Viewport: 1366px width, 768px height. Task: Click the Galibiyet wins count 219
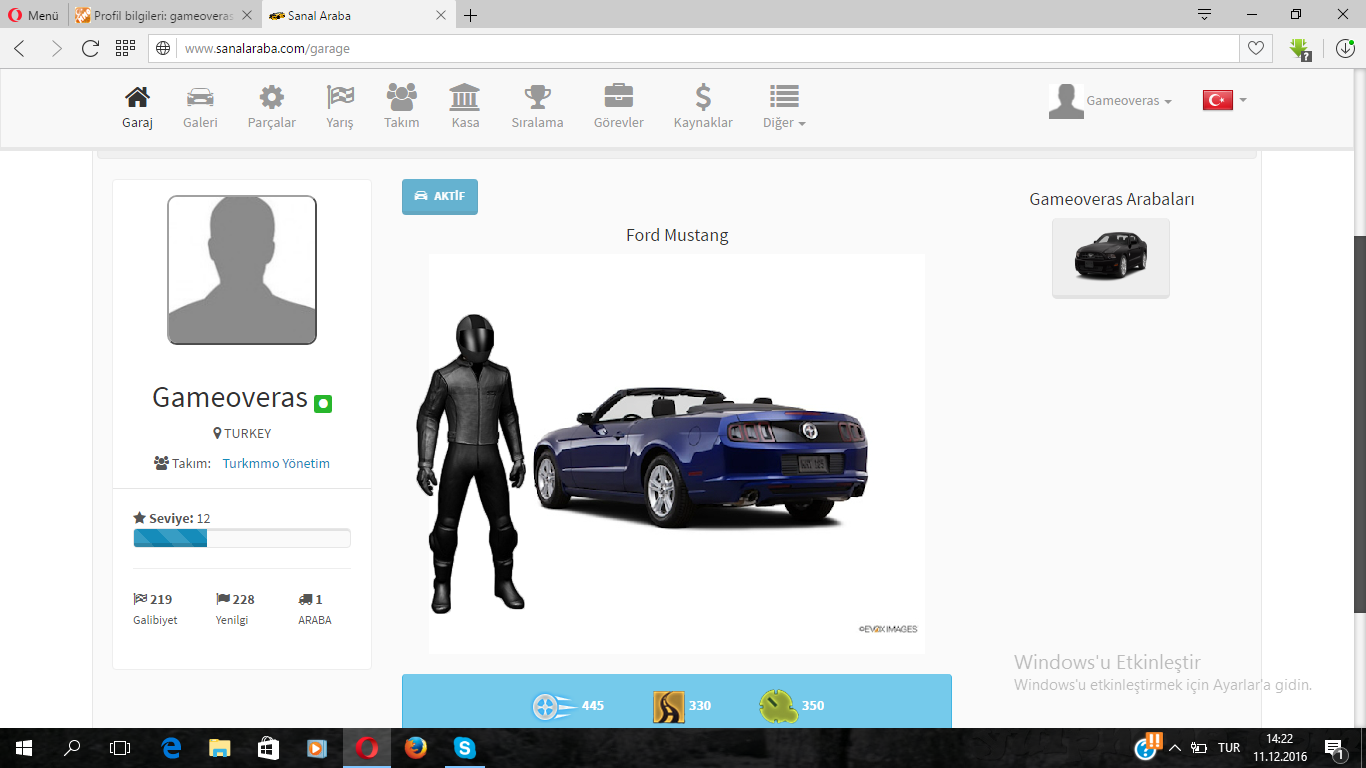(154, 600)
